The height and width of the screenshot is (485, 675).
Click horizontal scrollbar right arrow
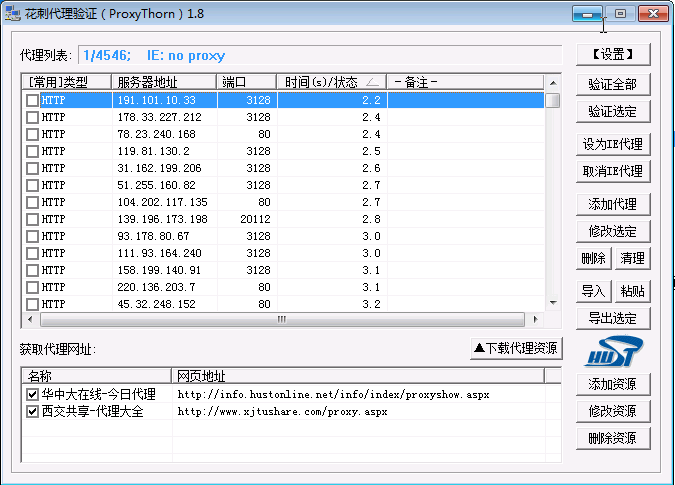pos(535,319)
